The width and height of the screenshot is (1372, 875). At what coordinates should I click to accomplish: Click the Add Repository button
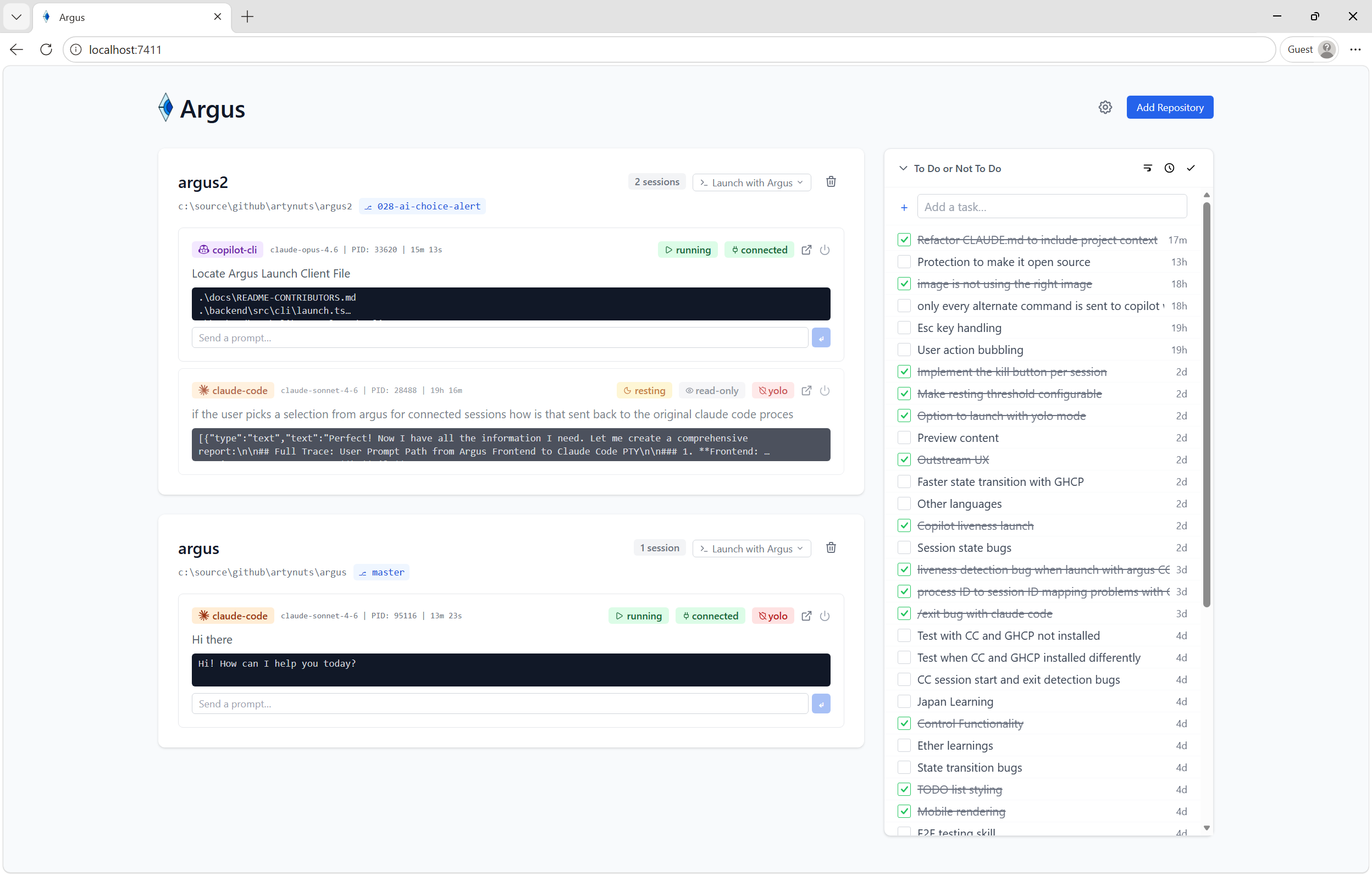pyautogui.click(x=1169, y=107)
